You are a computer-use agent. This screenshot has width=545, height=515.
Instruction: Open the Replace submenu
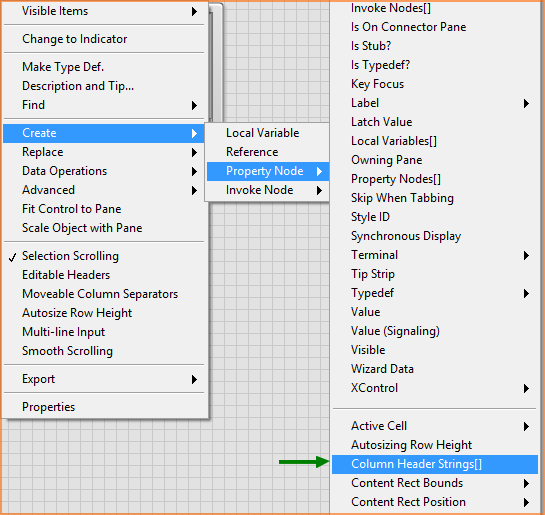point(104,152)
